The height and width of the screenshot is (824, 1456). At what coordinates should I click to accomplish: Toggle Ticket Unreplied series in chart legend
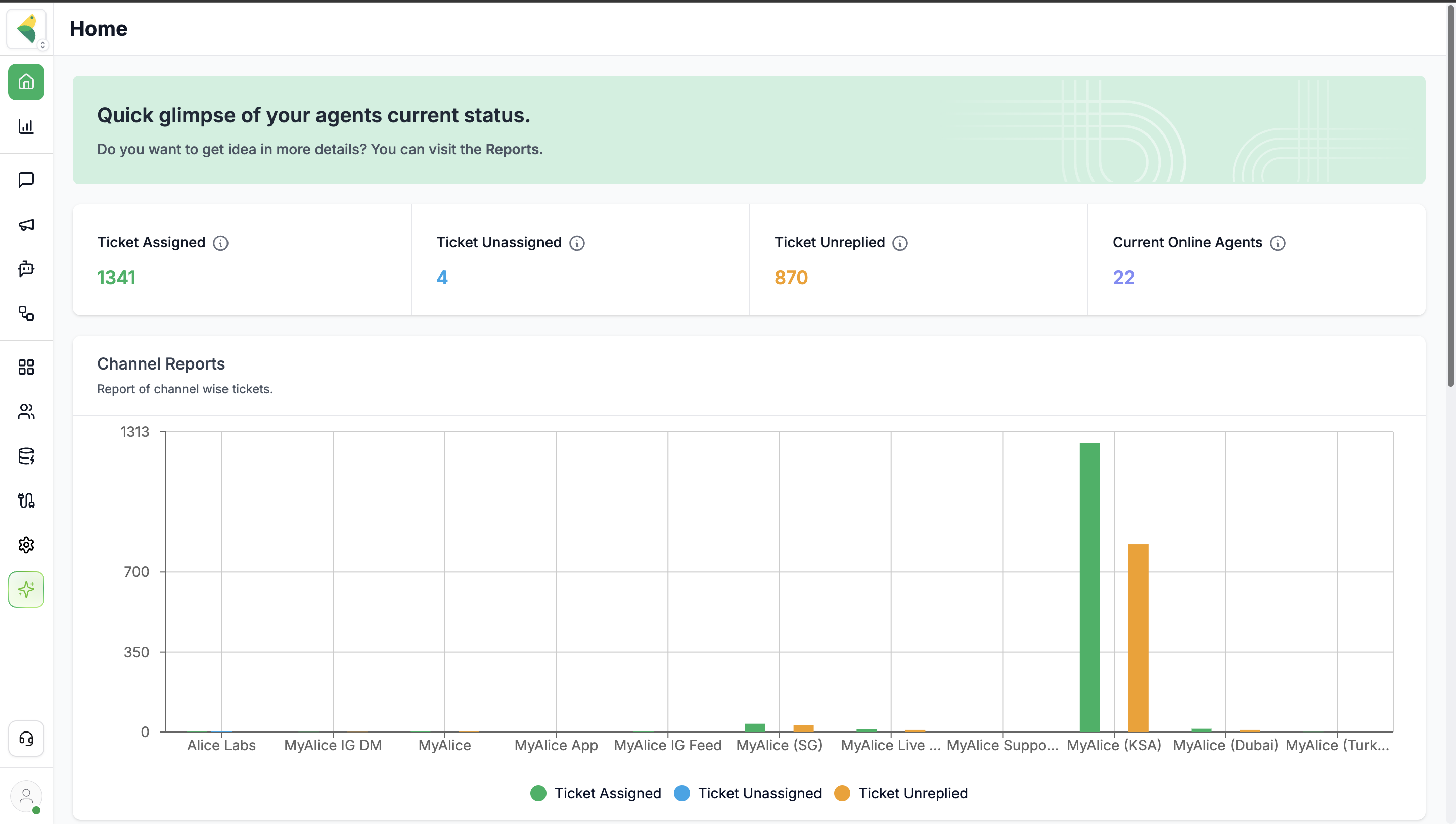901,794
